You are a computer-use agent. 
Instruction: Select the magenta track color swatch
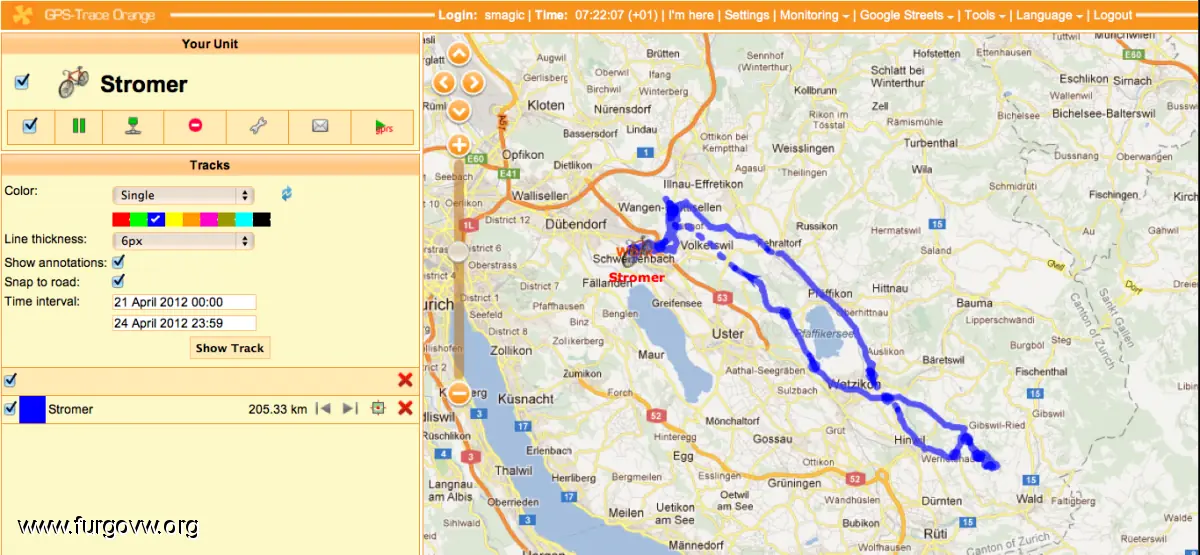(x=209, y=218)
